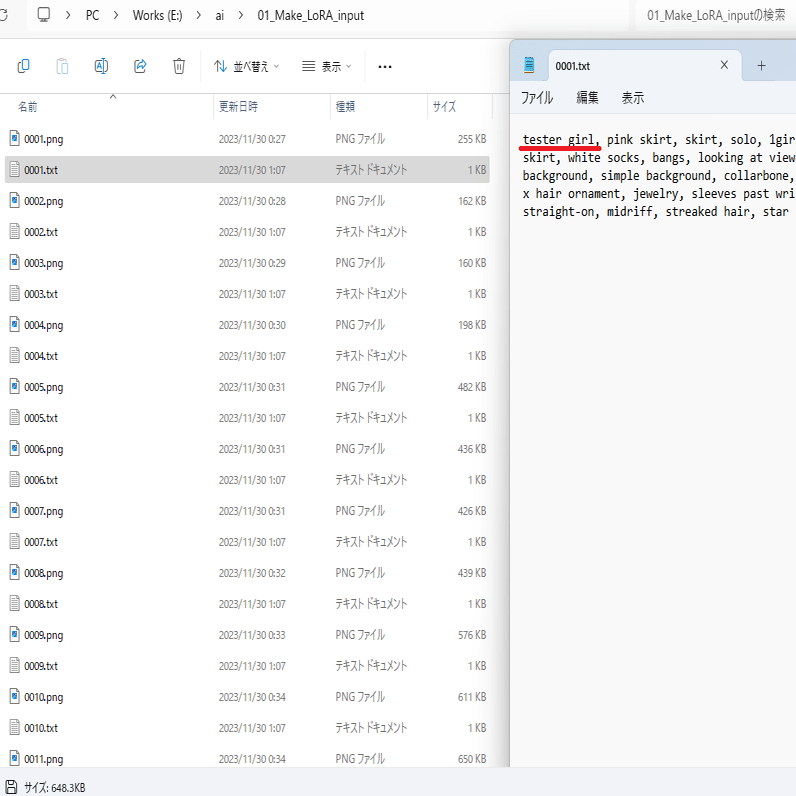Click the 0011.png file icon

(15, 758)
